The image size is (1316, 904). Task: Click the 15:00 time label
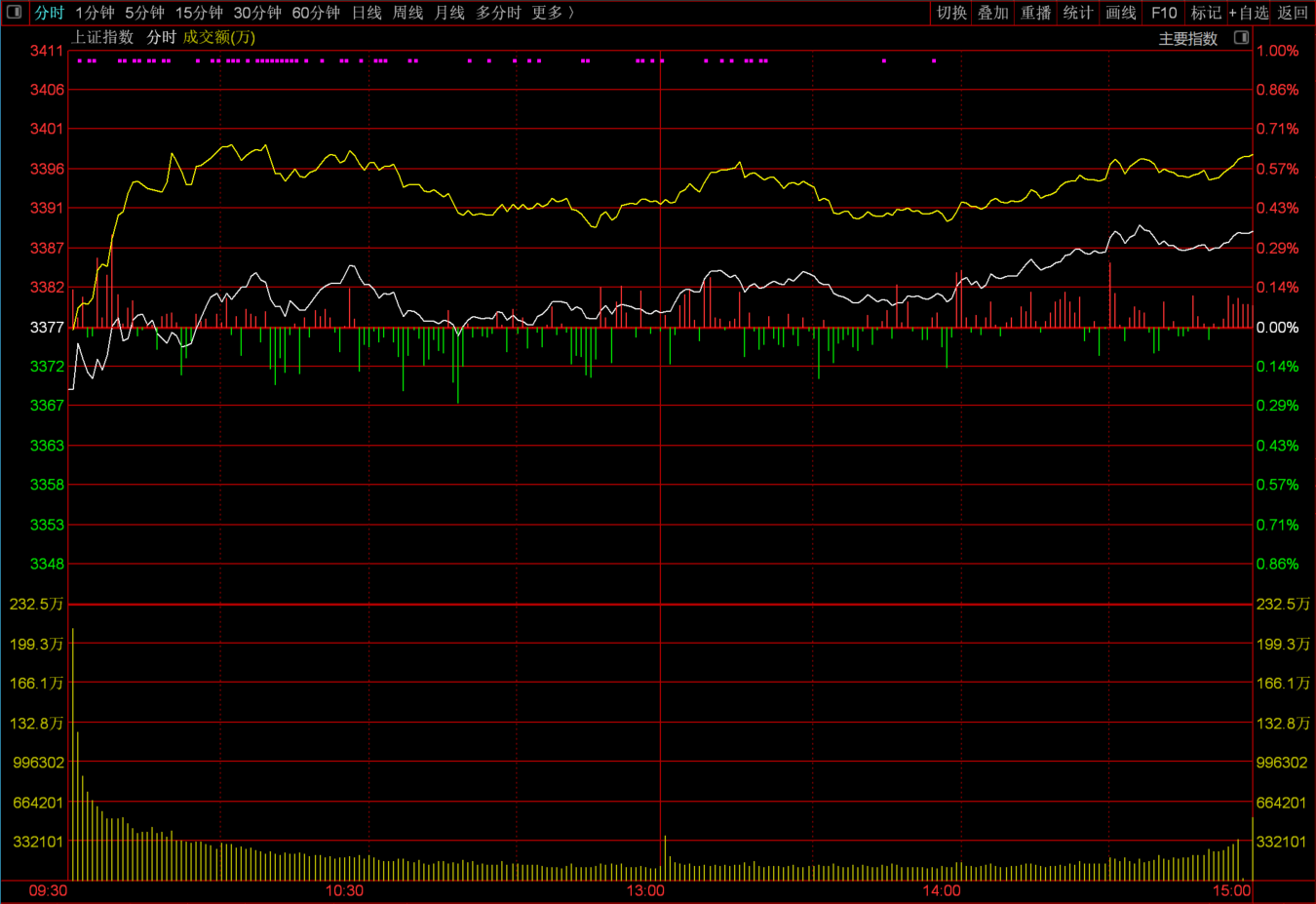point(1232,891)
